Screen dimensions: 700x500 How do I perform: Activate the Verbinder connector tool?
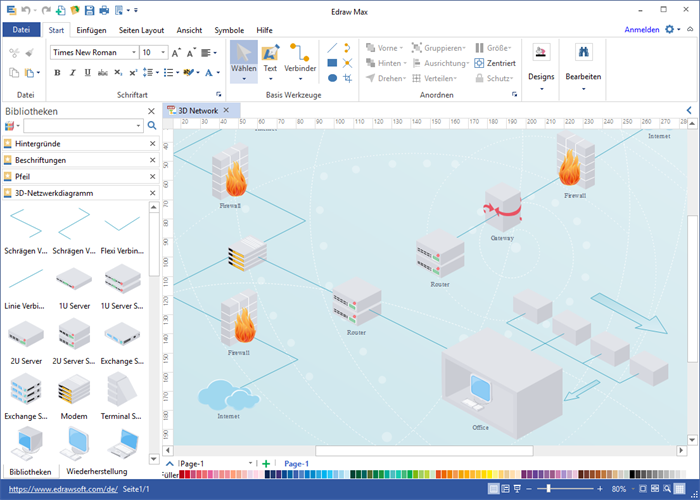(x=300, y=60)
